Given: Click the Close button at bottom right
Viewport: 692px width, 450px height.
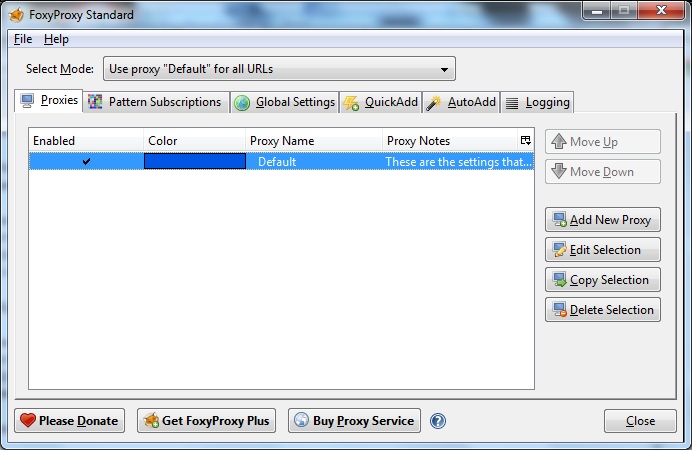Looking at the screenshot, I should click(x=640, y=421).
